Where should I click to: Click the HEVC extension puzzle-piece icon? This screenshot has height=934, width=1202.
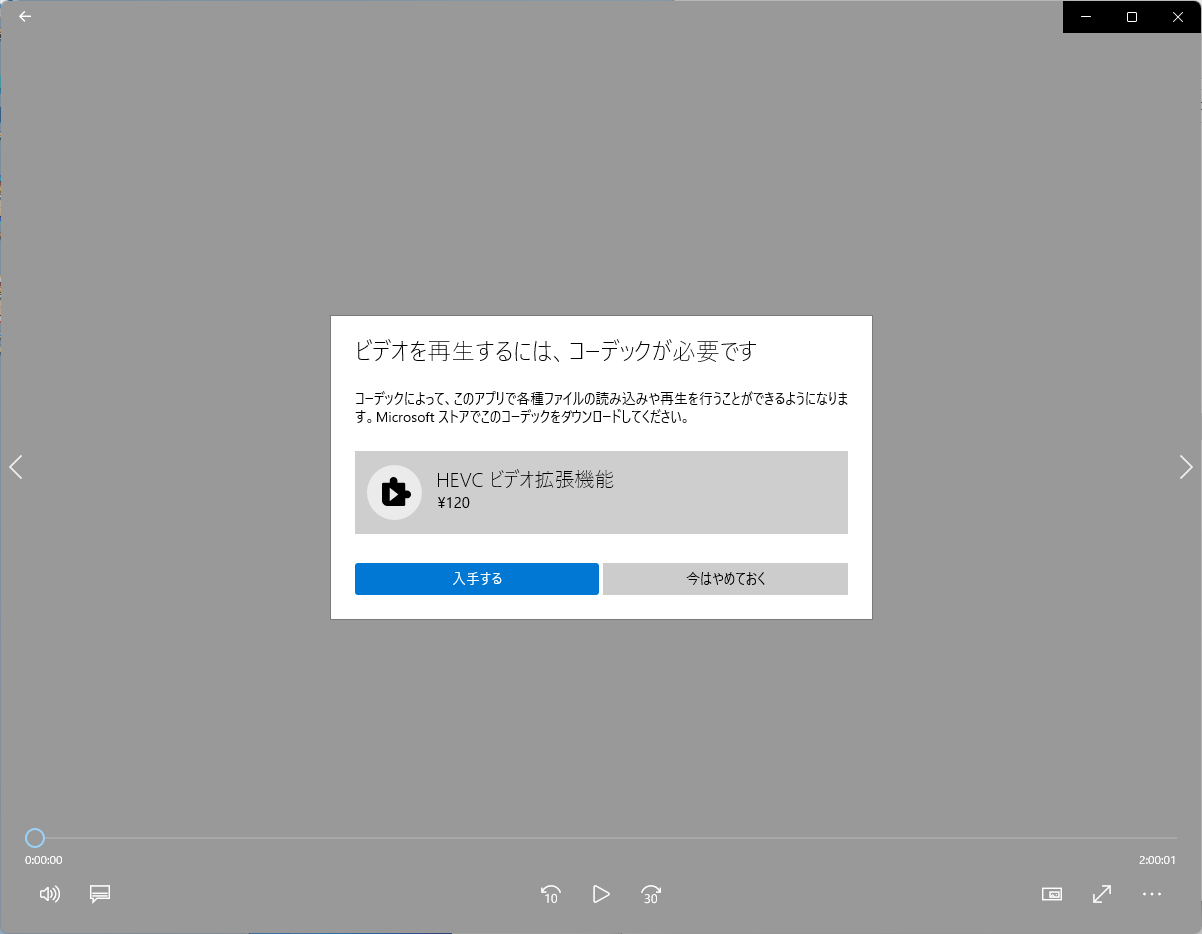point(395,492)
